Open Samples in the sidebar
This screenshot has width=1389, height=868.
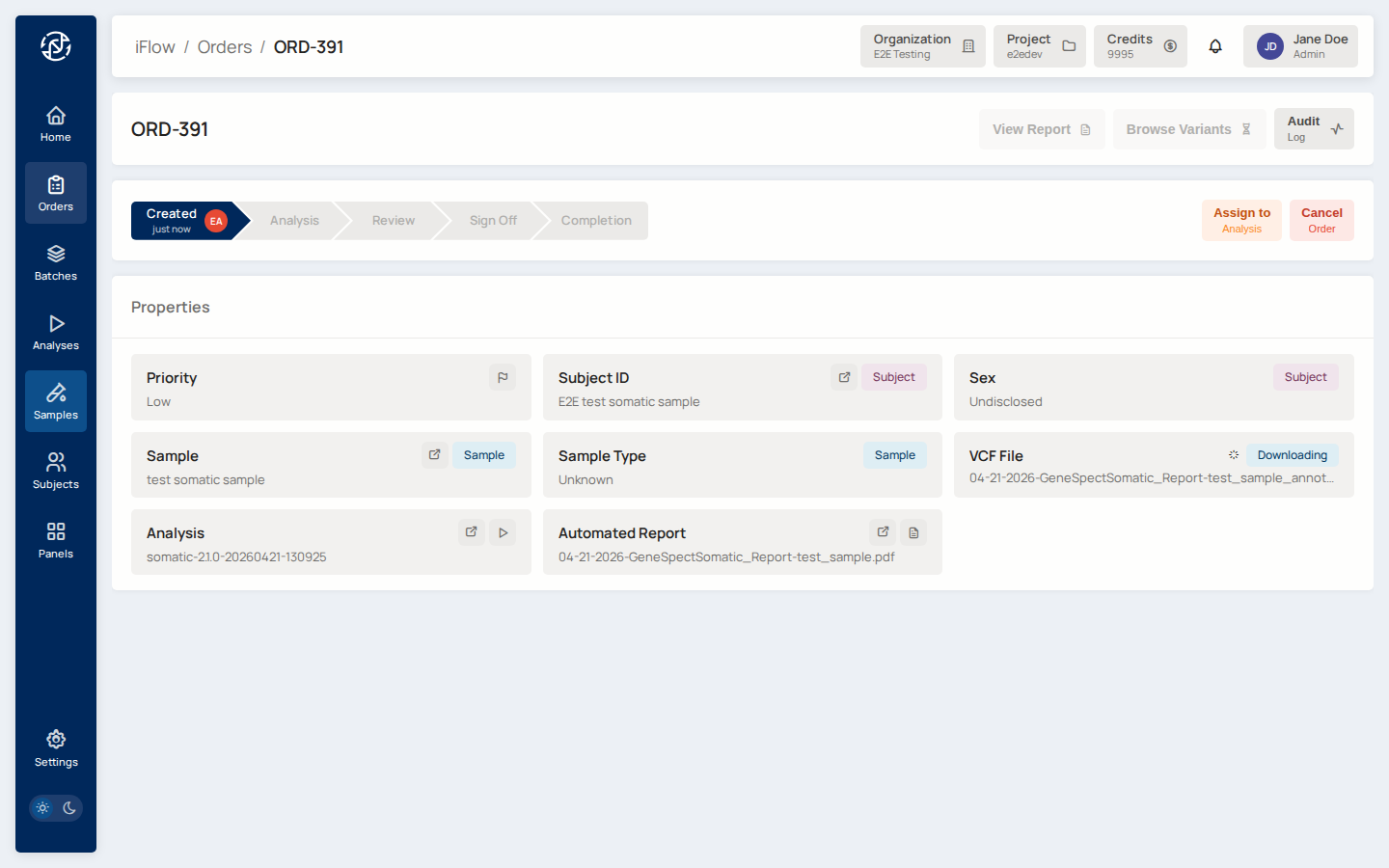[x=56, y=401]
